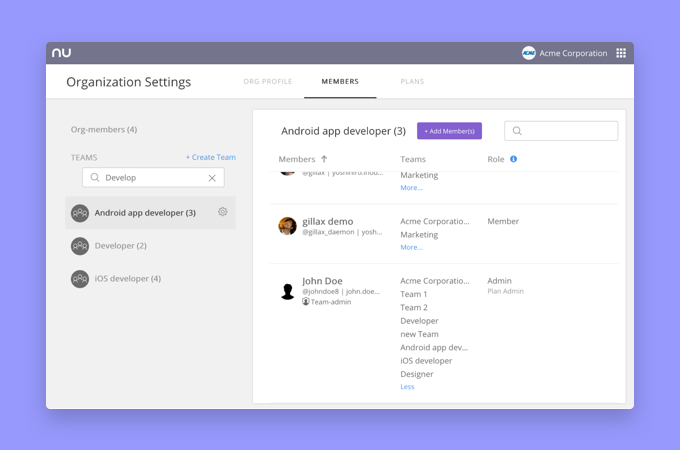Click the Plan Admin label
This screenshot has width=680, height=450.
pyautogui.click(x=506, y=291)
